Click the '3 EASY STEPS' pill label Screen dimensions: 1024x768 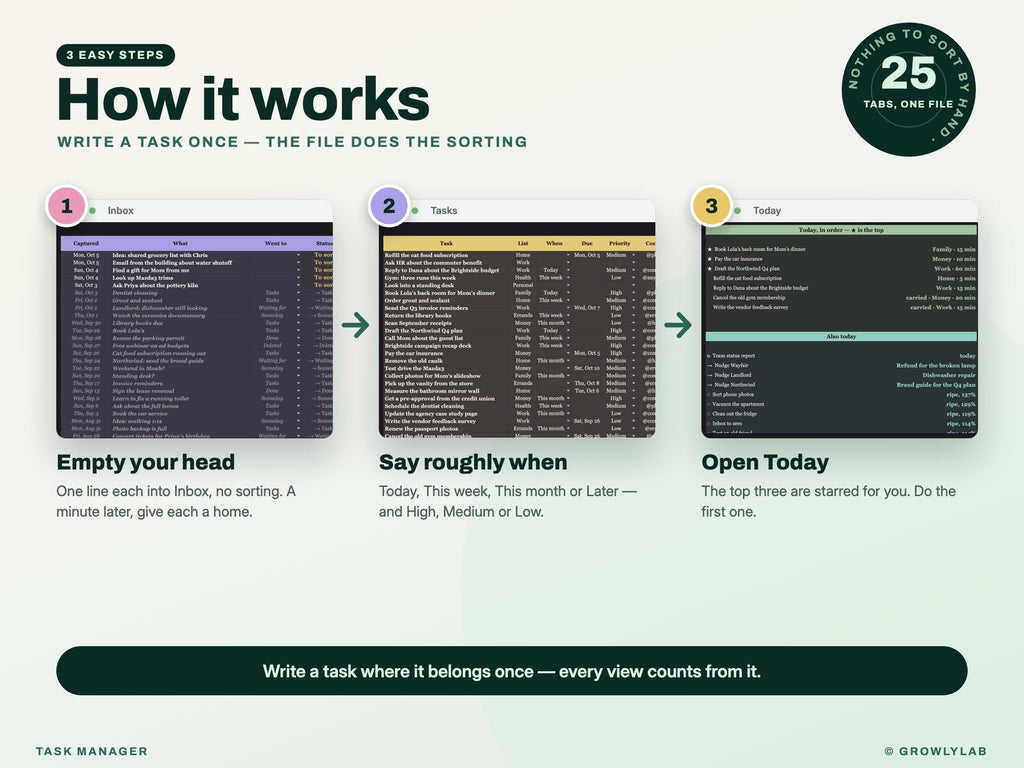pyautogui.click(x=116, y=55)
